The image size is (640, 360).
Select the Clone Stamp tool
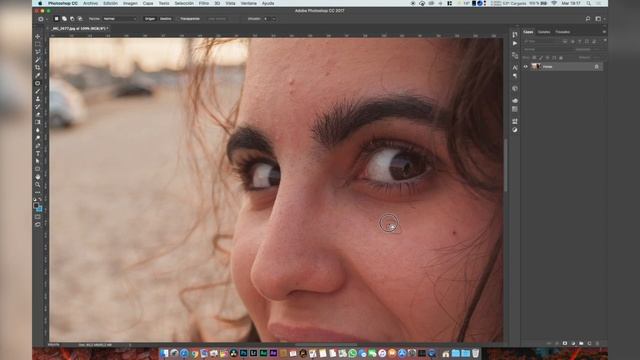[38, 99]
